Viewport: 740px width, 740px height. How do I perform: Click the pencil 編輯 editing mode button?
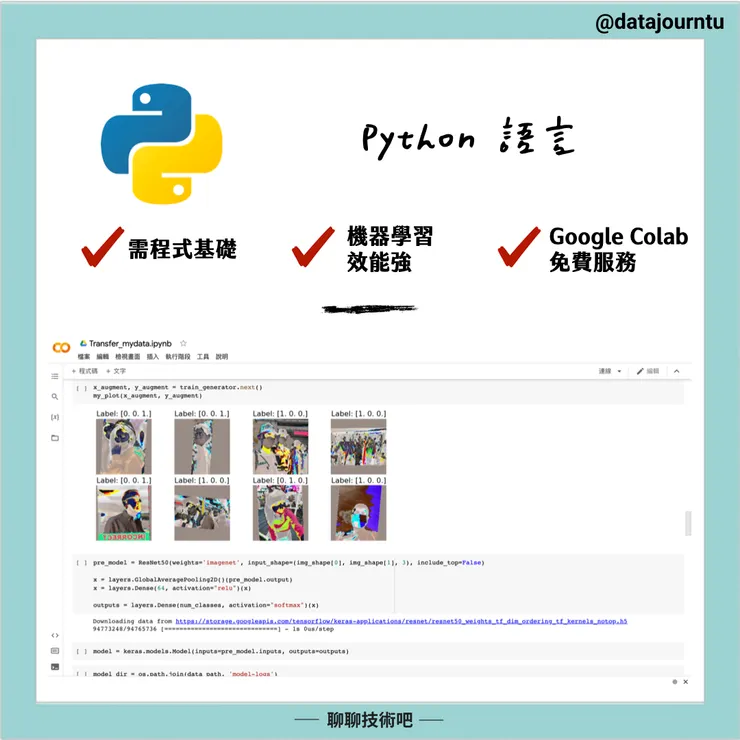pos(648,371)
